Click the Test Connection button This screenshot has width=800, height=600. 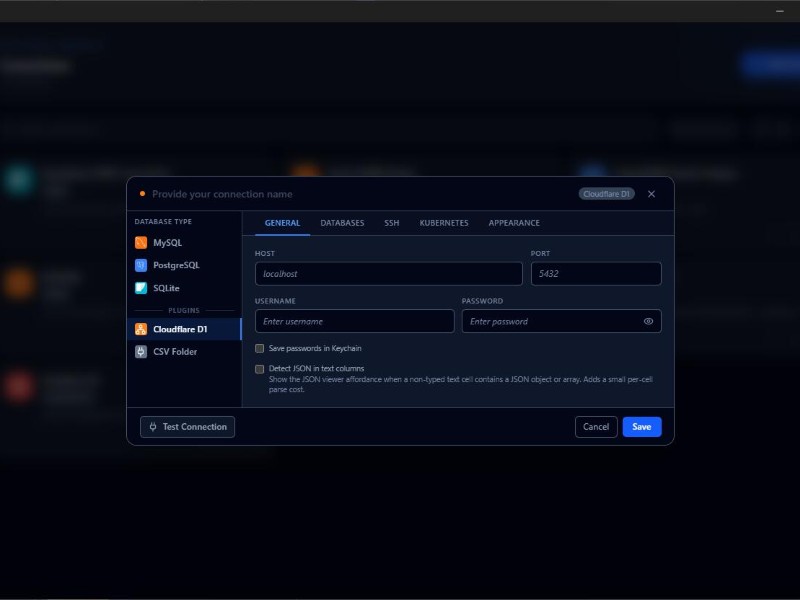click(187, 427)
